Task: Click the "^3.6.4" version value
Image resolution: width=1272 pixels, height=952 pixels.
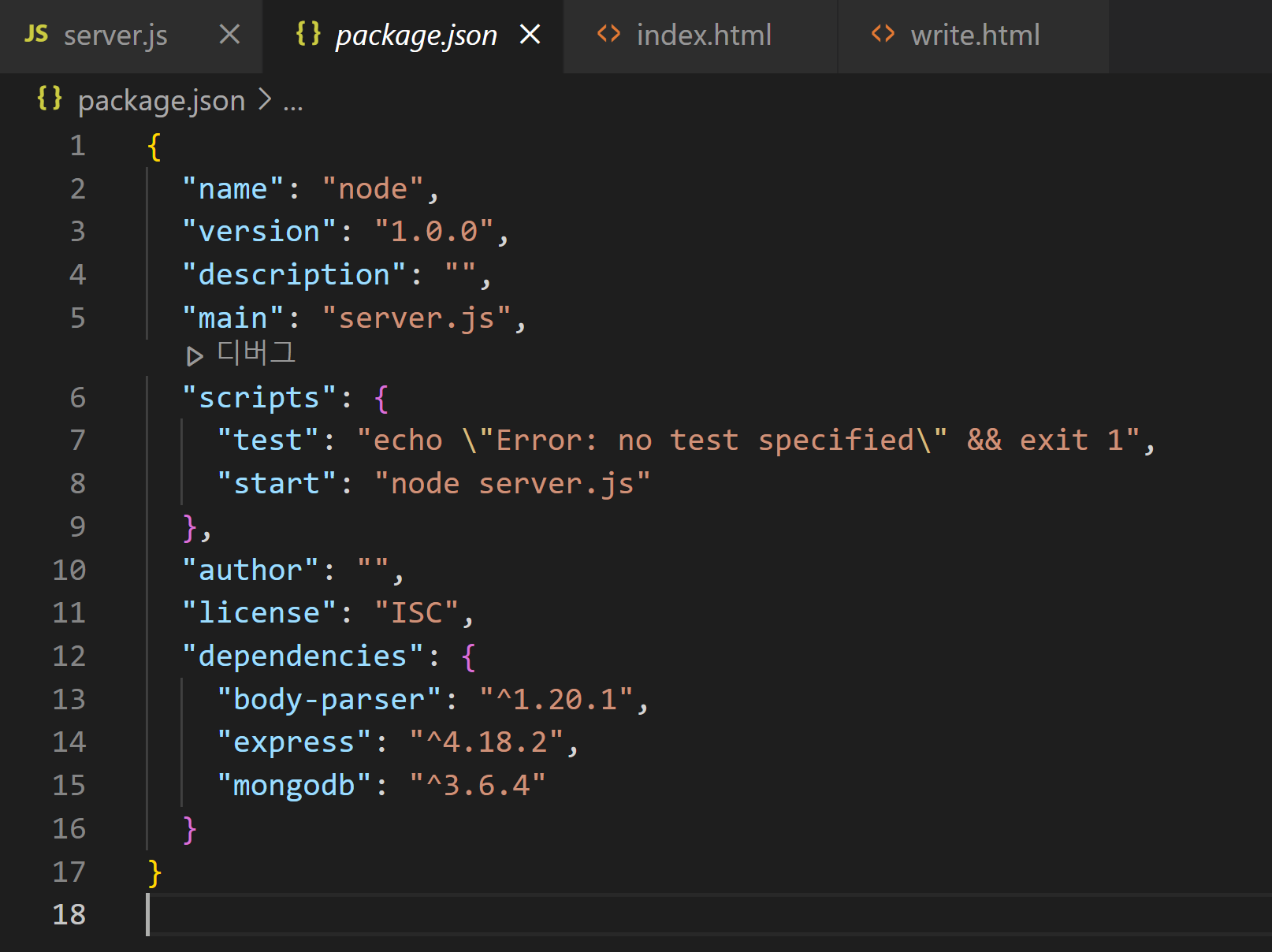Action: tap(478, 786)
